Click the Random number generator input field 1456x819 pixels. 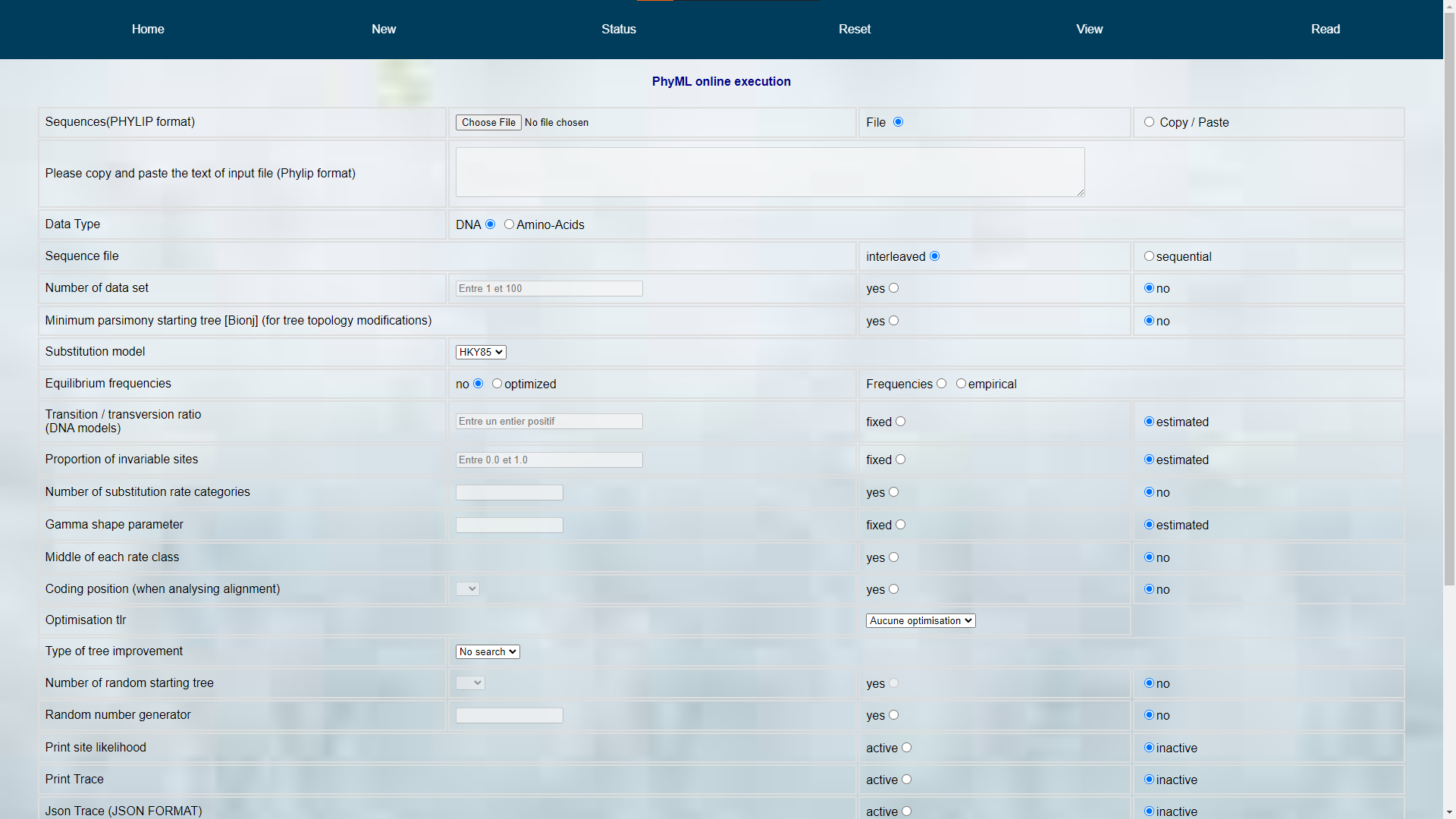pos(509,715)
